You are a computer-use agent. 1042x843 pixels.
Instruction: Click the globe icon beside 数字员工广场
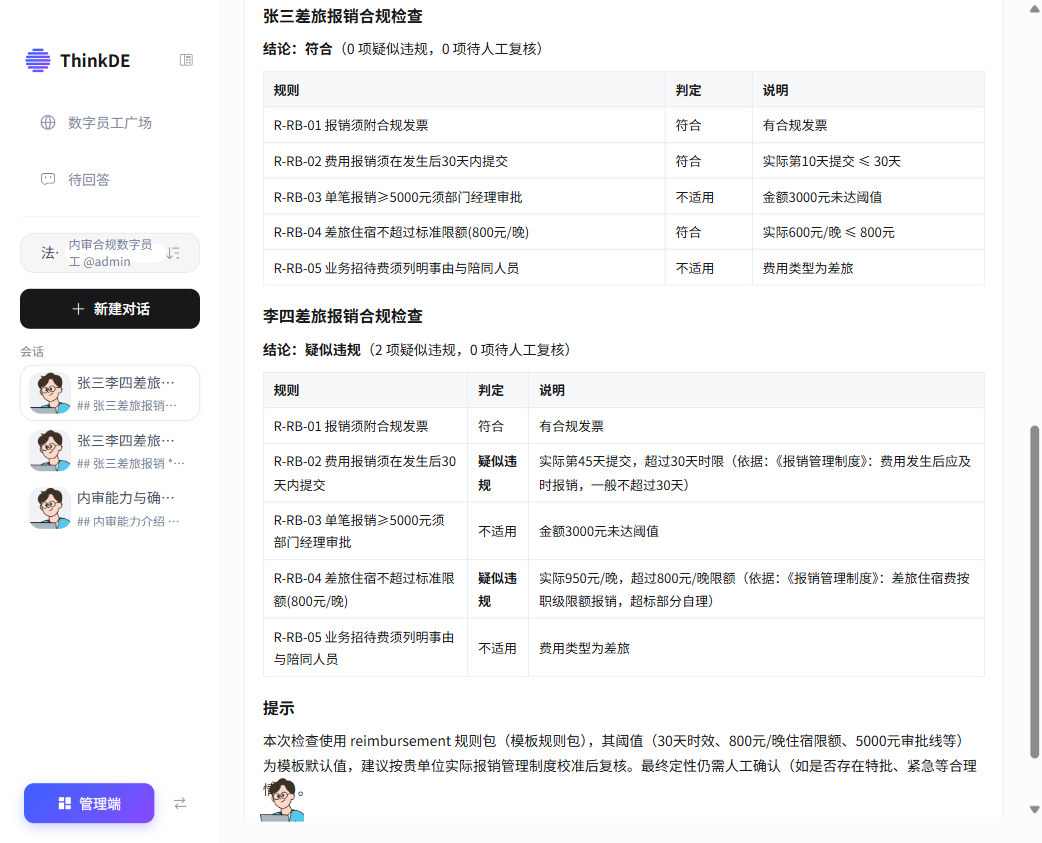point(48,123)
